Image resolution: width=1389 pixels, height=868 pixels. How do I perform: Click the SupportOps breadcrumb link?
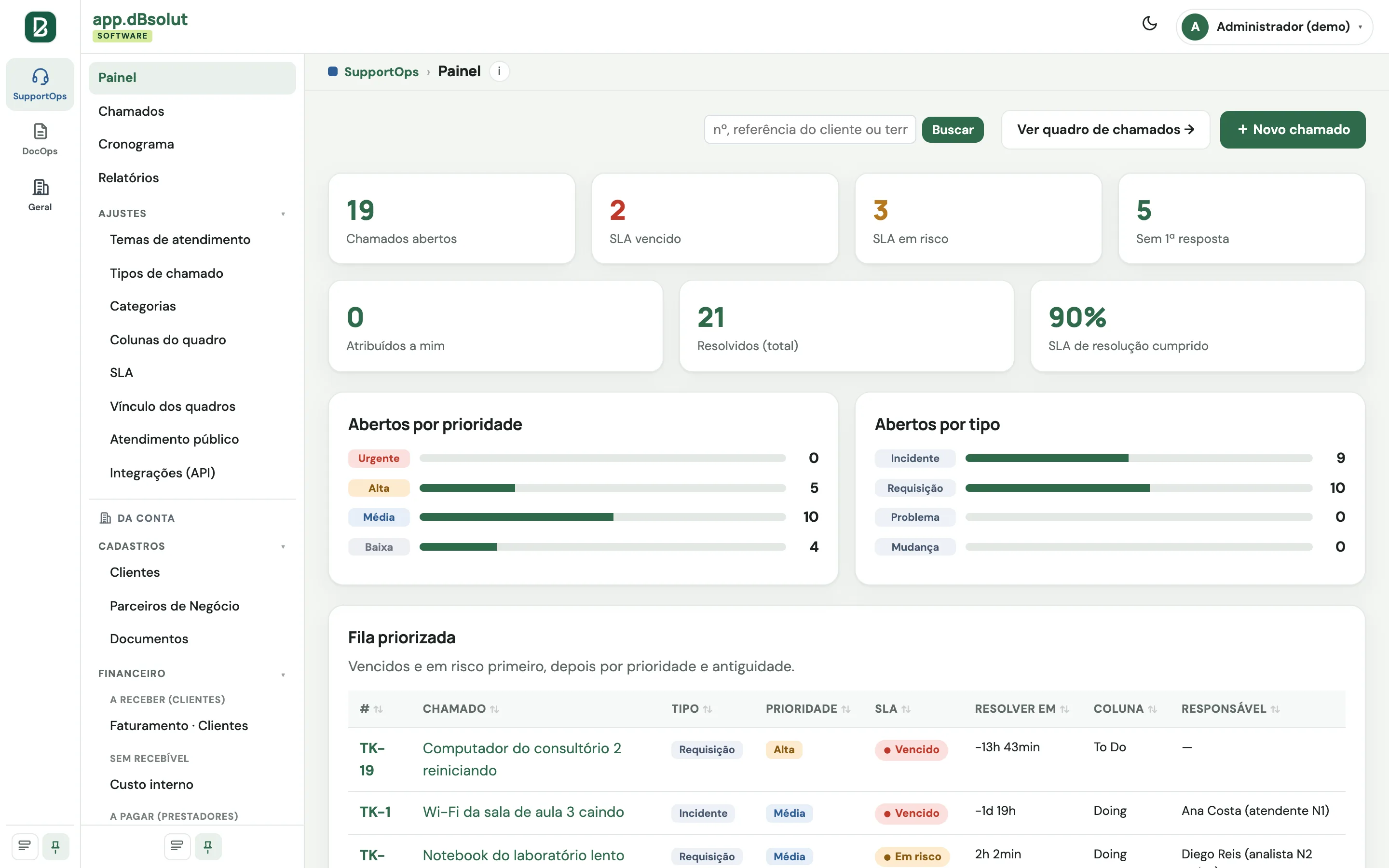[381, 72]
